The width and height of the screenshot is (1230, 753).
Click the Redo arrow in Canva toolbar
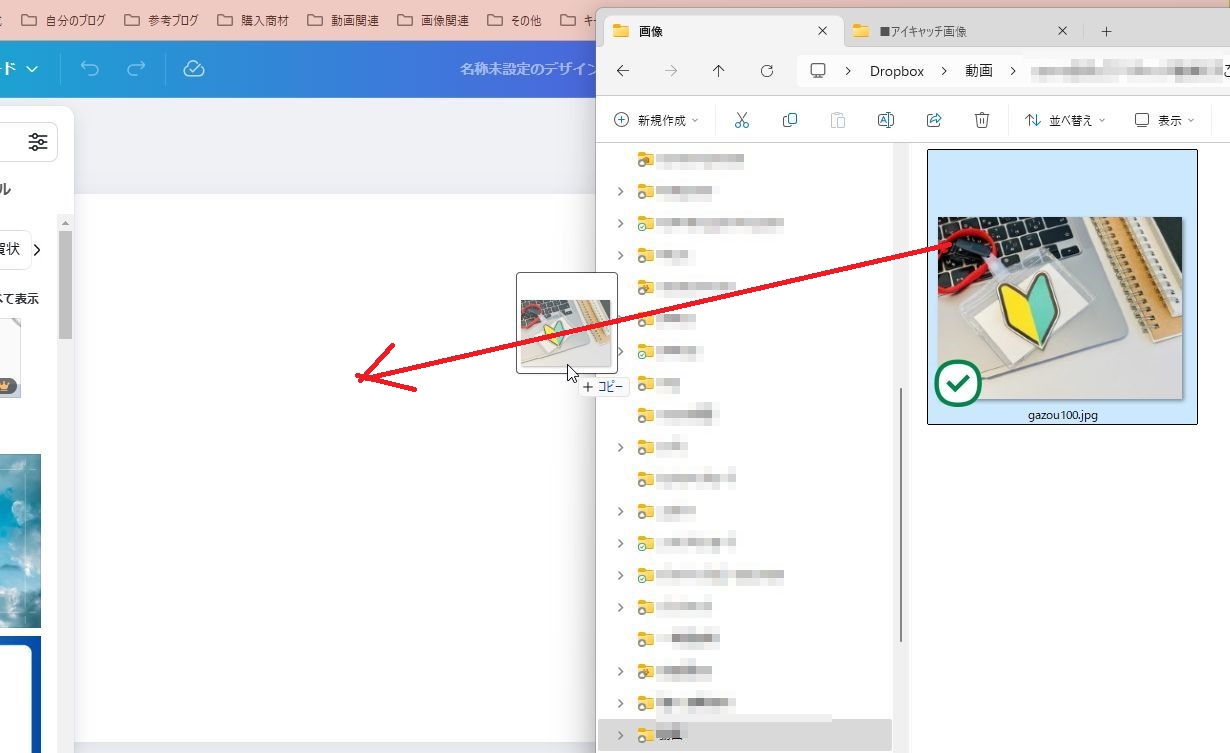pos(136,69)
